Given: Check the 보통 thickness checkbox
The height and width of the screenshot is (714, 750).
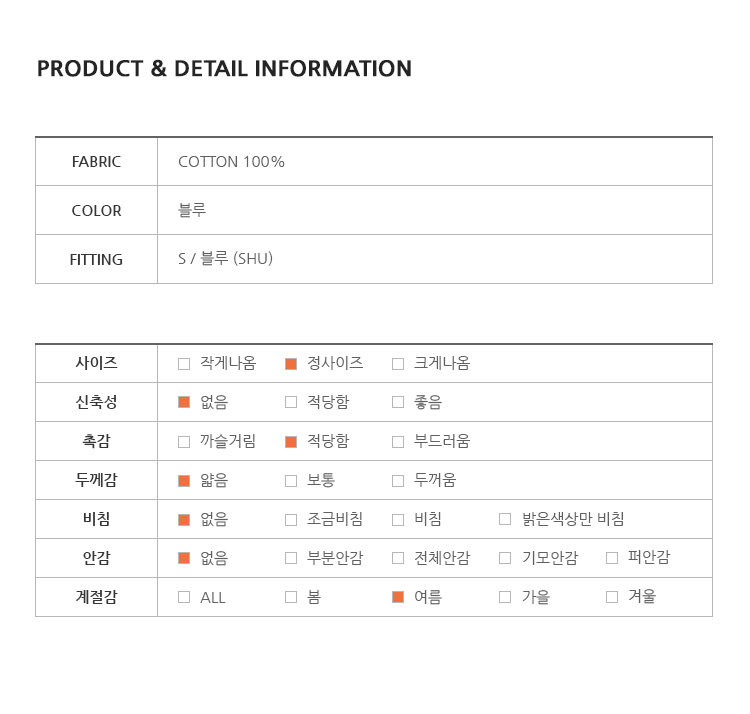Looking at the screenshot, I should click(x=291, y=481).
